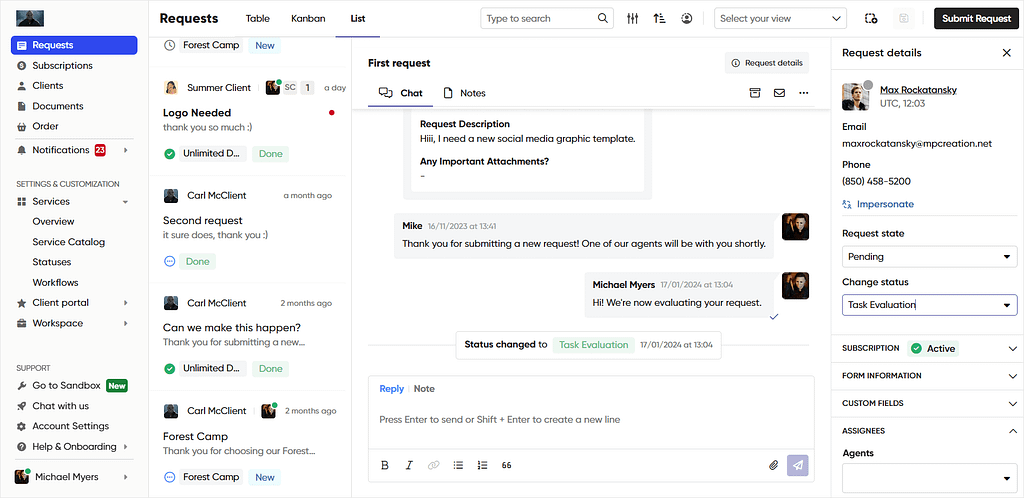Click the archive request icon
This screenshot has width=1024, height=498.
coord(754,93)
